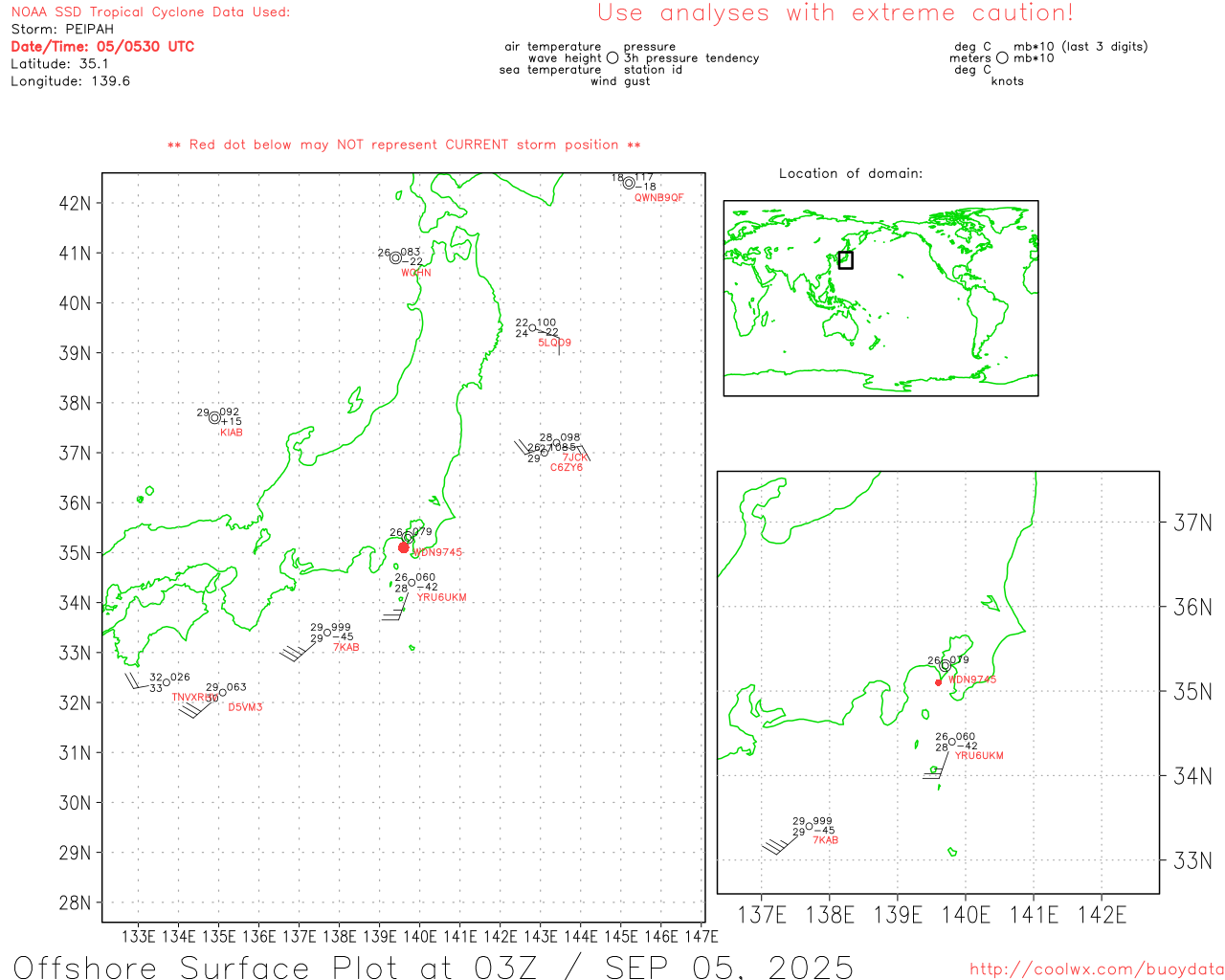
Task: Click 7KAB station circle on main map
Action: 326,633
